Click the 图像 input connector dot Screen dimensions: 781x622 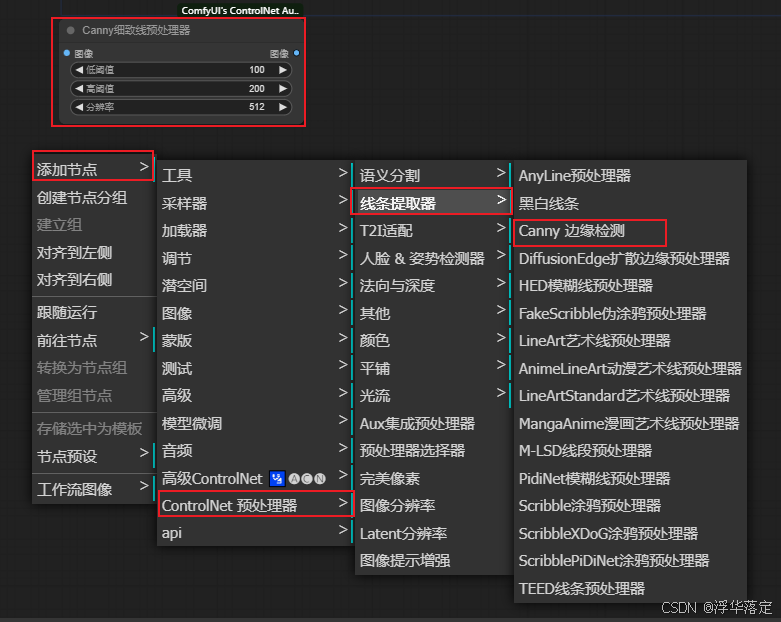[67, 53]
